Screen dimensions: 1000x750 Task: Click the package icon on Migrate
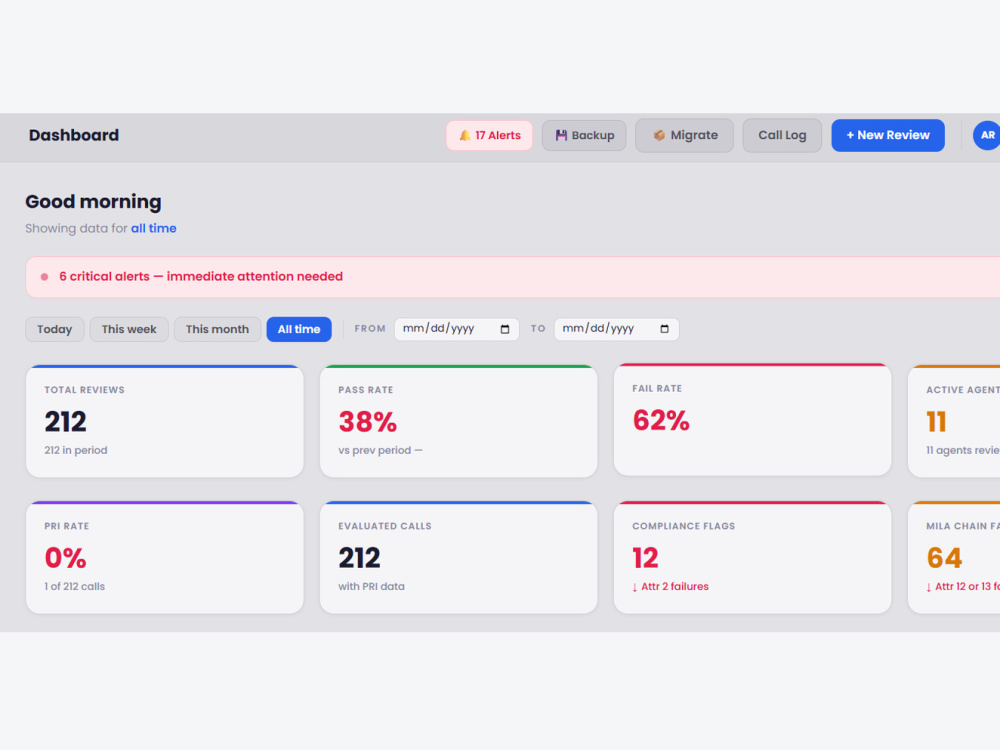point(659,135)
